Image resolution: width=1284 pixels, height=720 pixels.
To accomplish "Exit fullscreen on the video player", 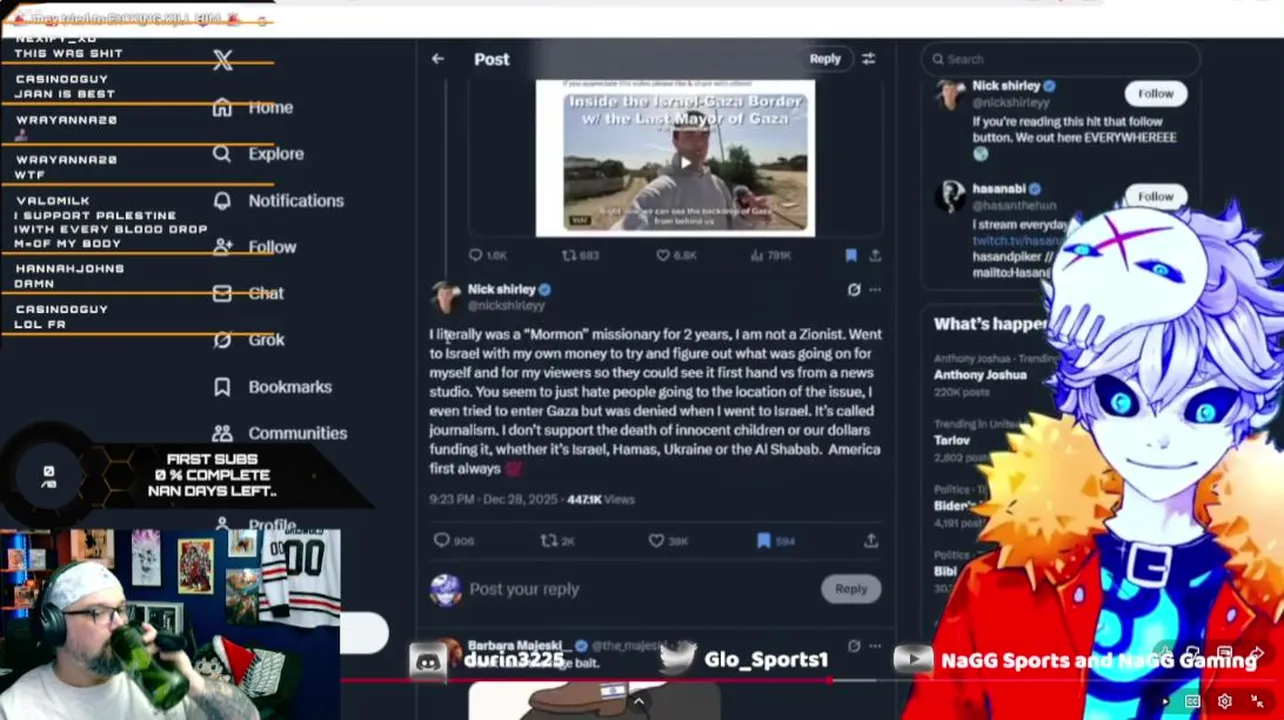I will 1257,702.
